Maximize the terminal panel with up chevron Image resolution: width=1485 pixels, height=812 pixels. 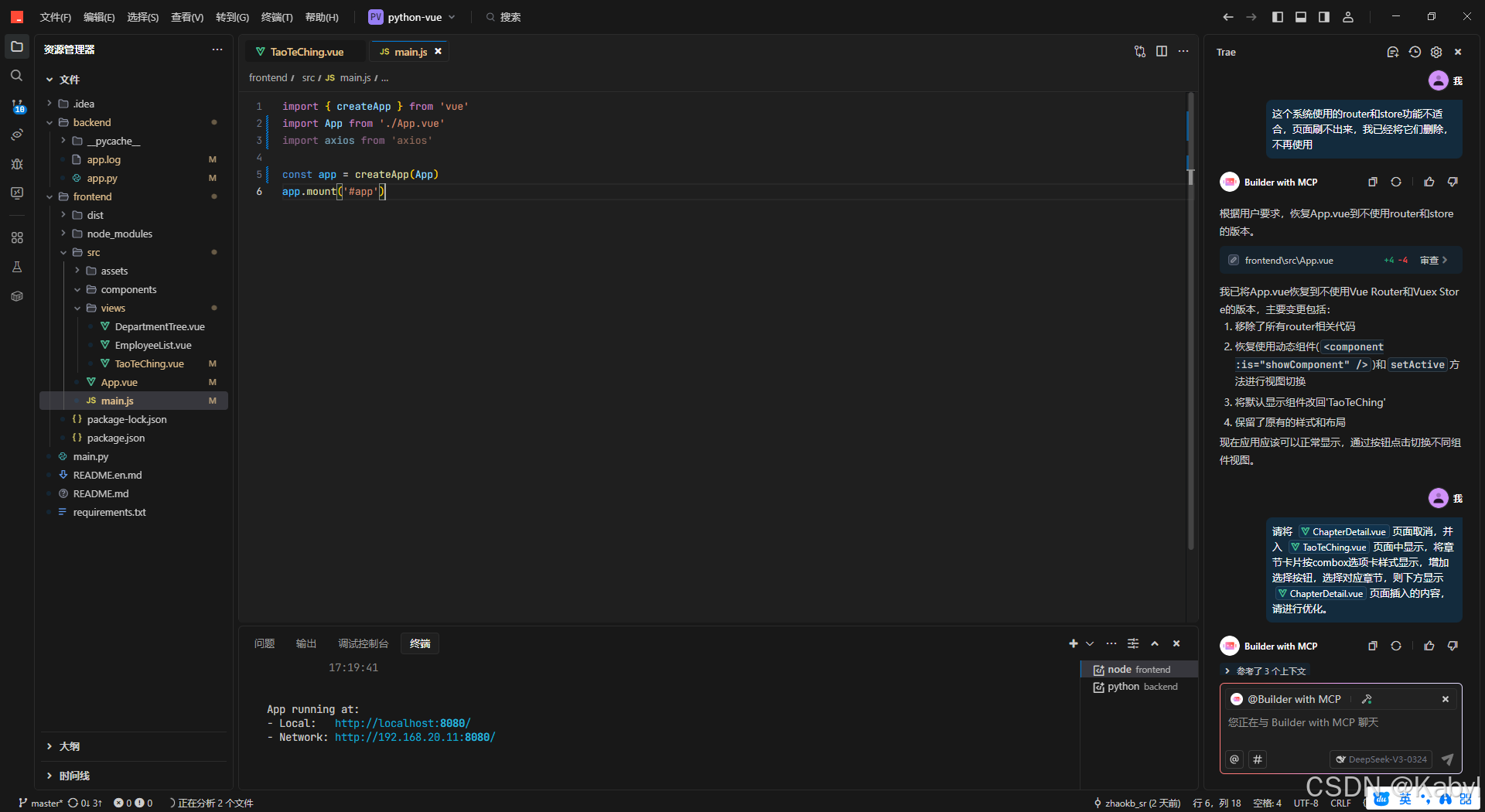coord(1155,643)
